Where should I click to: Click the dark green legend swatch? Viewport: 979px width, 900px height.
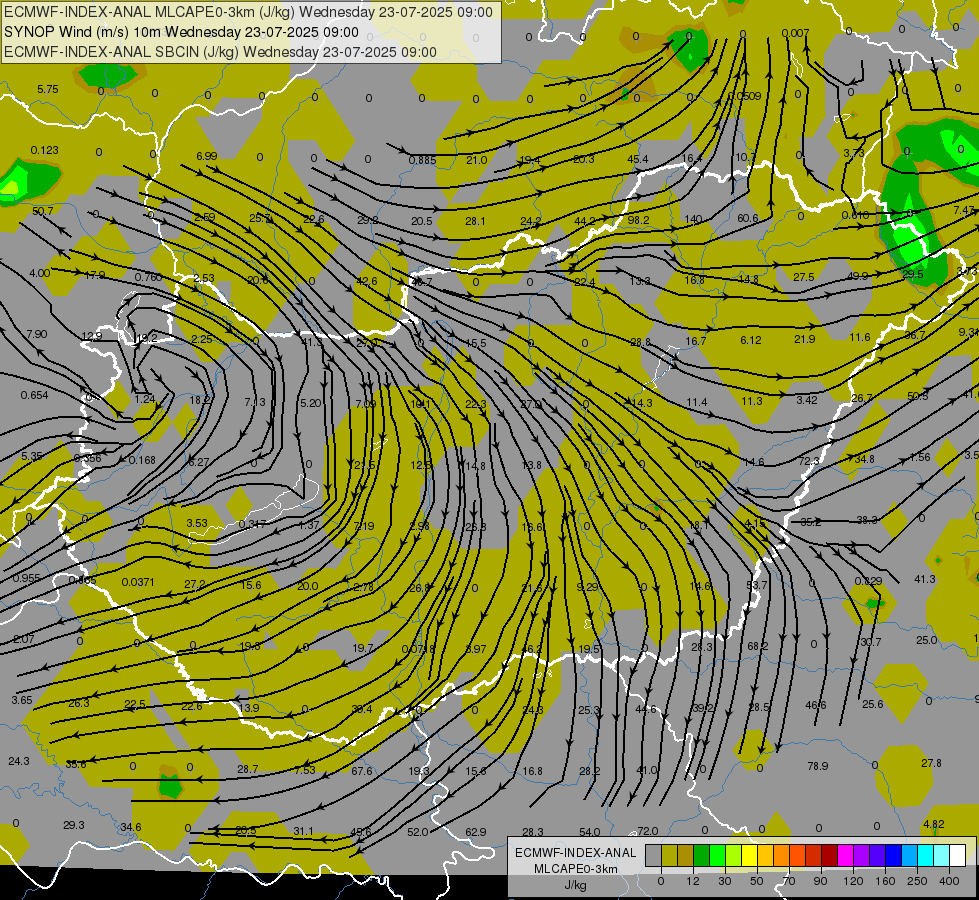[x=702, y=855]
